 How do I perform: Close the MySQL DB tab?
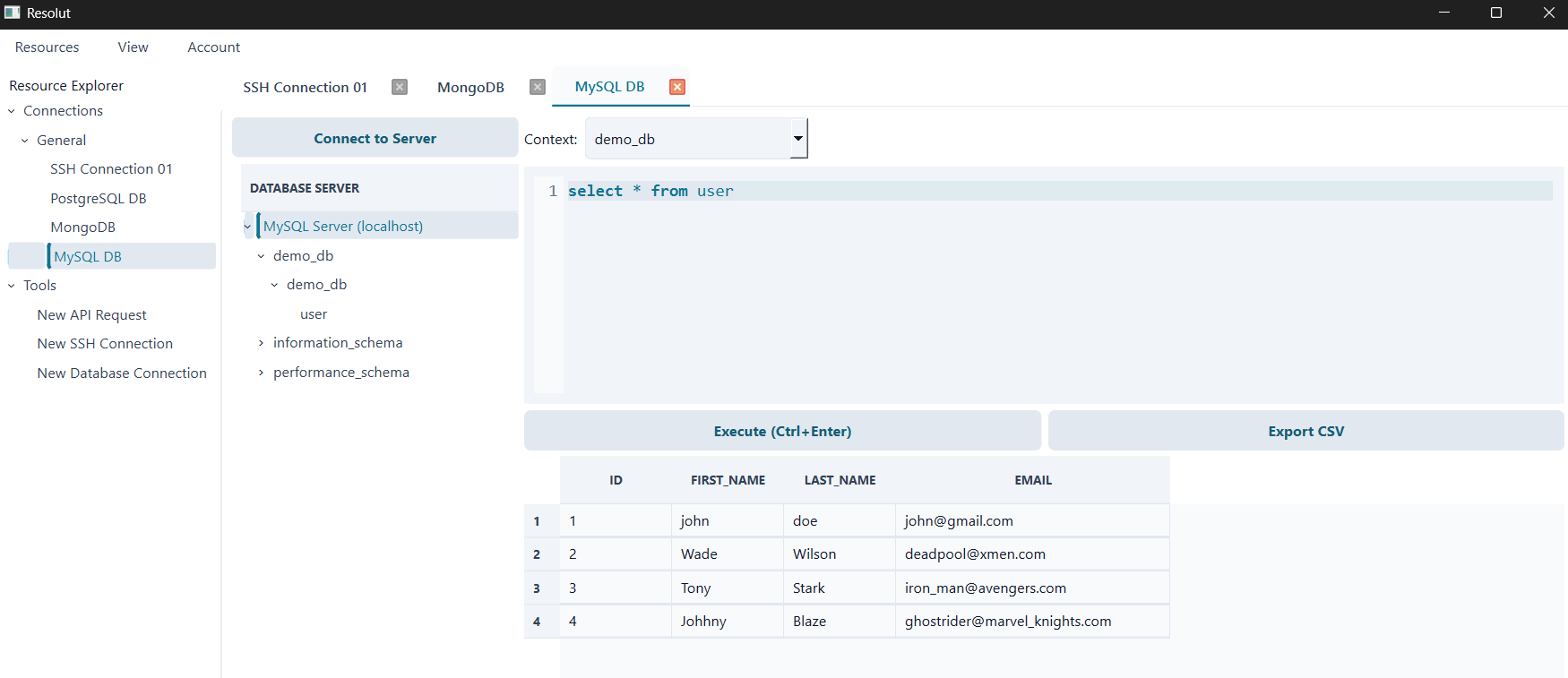677,87
